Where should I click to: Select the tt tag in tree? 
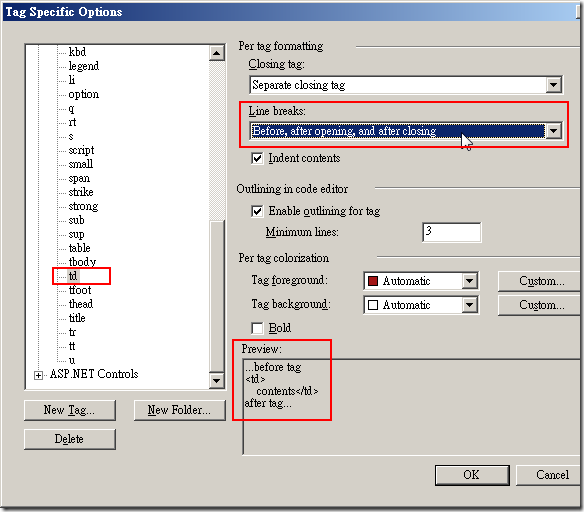72,346
